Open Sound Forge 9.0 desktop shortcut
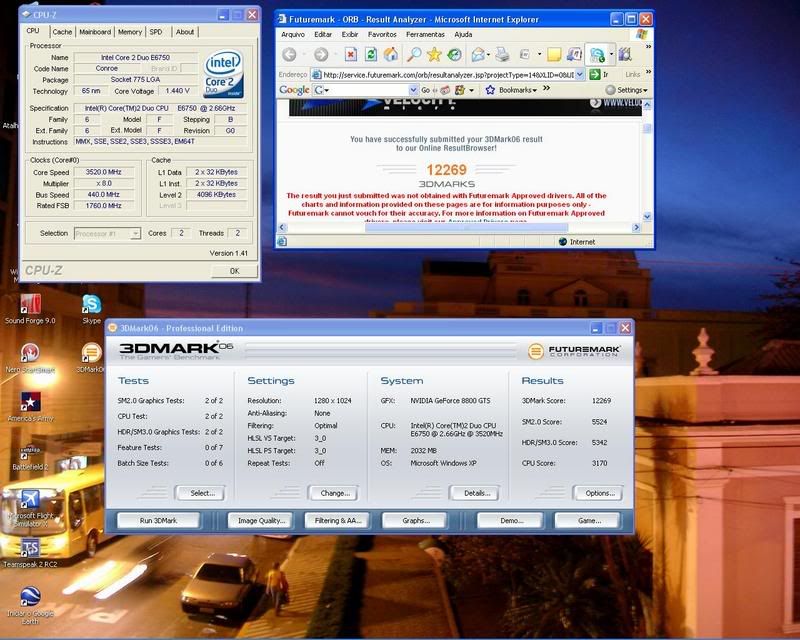Image resolution: width=800 pixels, height=640 pixels. pyautogui.click(x=30, y=309)
